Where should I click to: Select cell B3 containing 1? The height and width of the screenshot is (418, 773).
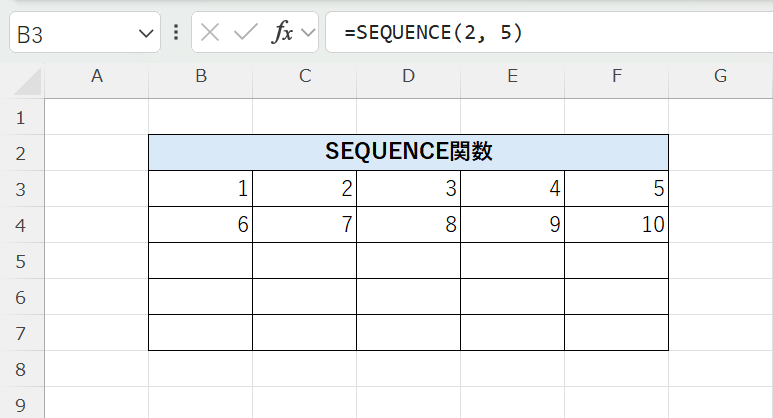201,189
